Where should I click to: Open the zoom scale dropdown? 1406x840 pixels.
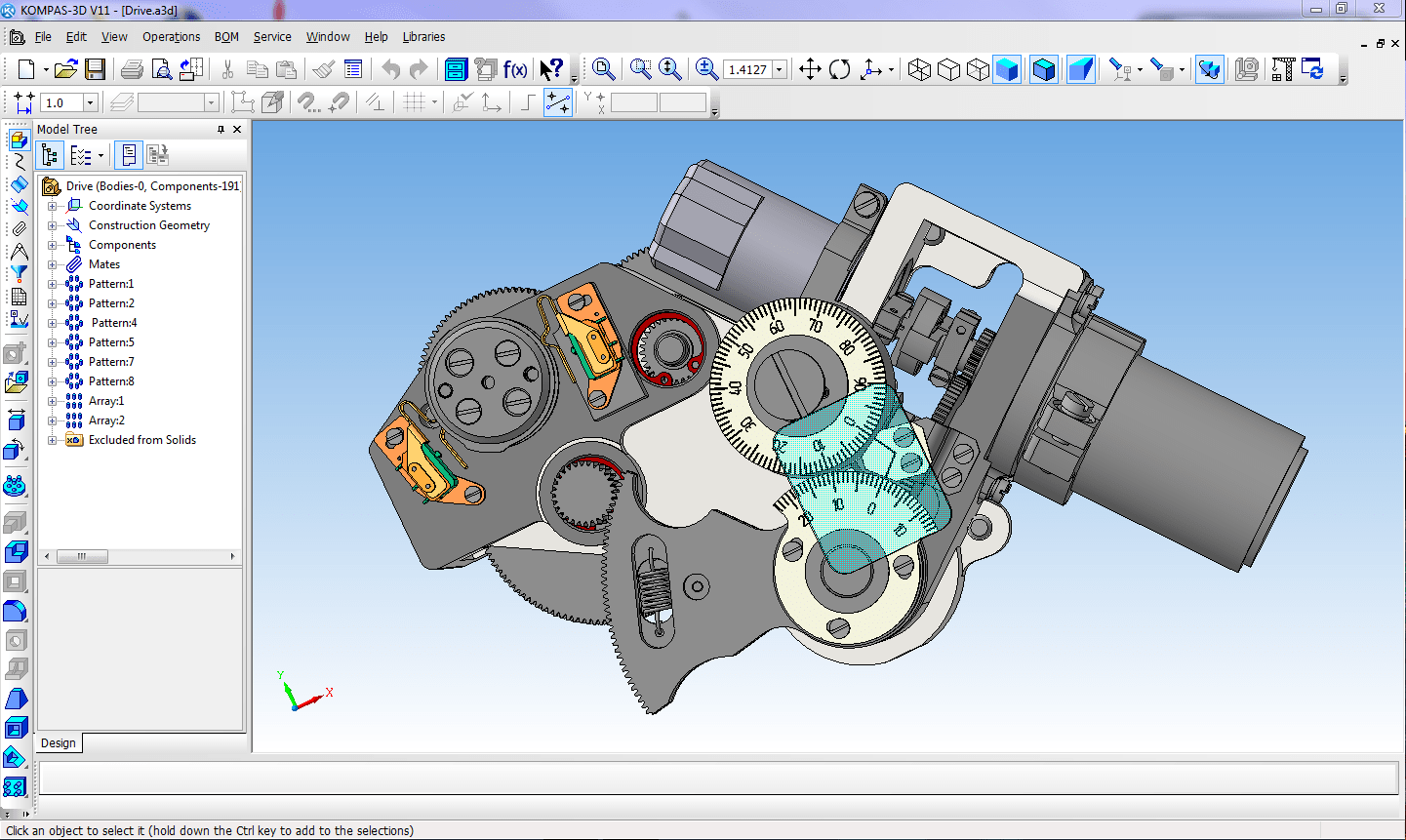779,69
